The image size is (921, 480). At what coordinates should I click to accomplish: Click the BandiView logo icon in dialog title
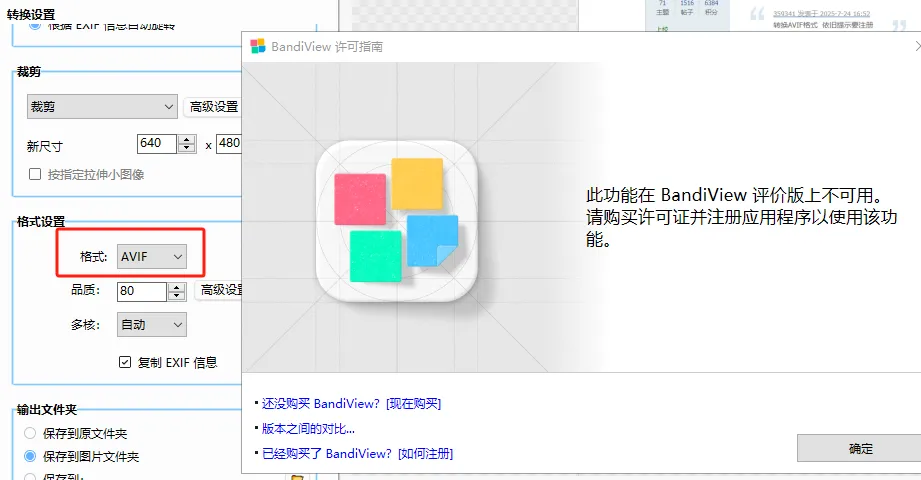(x=258, y=46)
